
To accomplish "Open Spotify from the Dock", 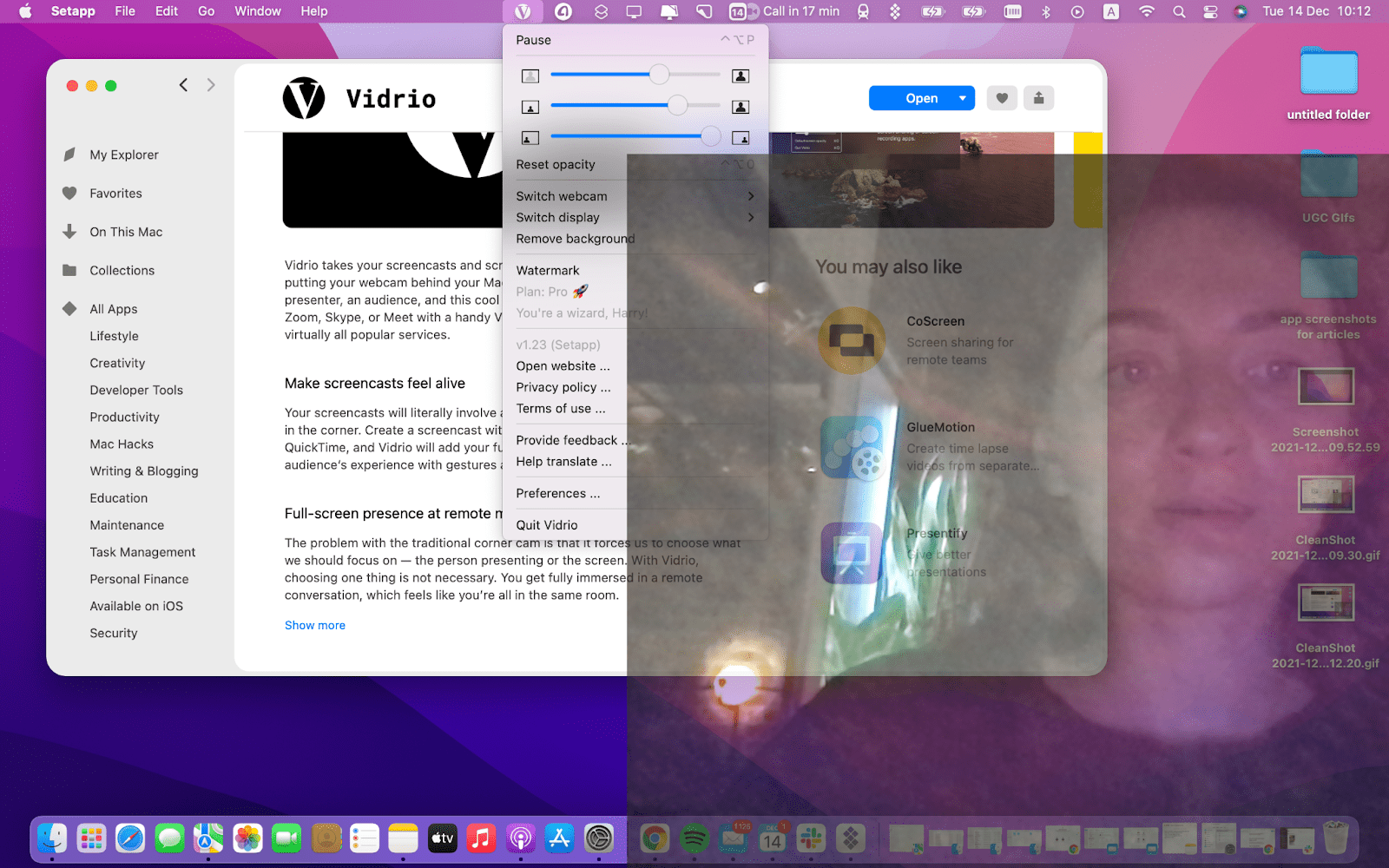I will pos(694,838).
